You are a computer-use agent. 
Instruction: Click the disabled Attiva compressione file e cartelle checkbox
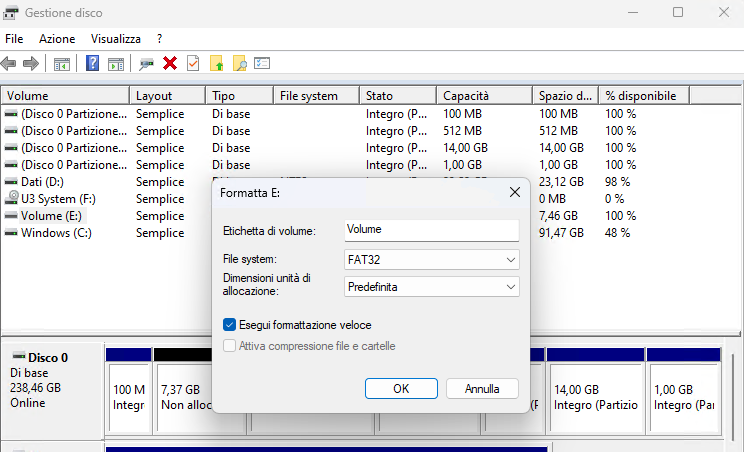(229, 346)
